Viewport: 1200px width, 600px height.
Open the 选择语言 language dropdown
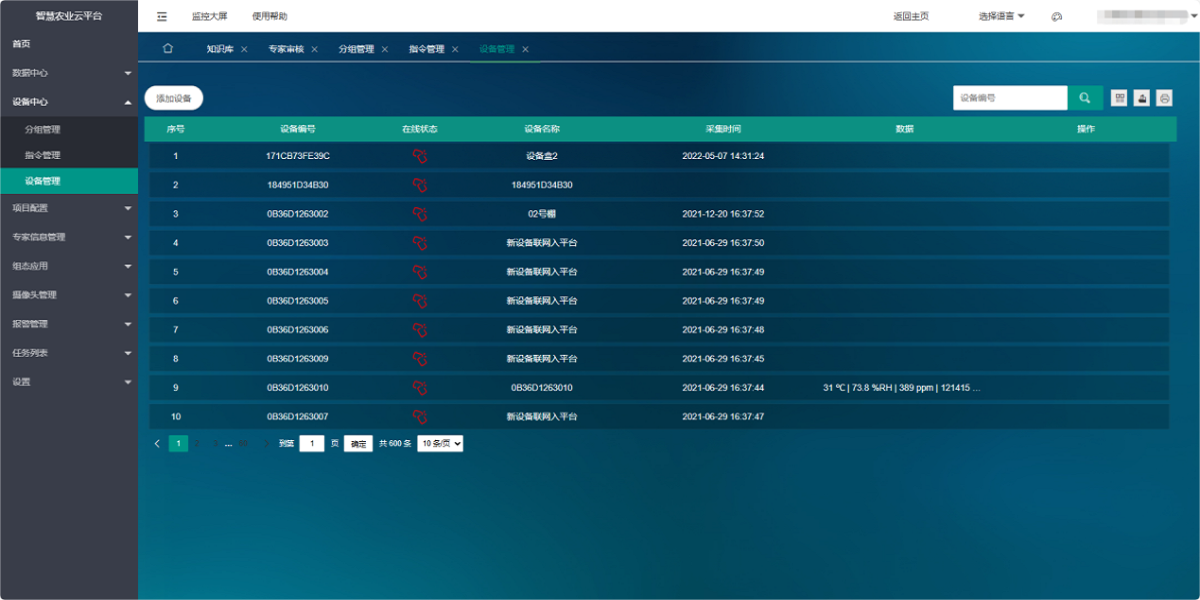pyautogui.click(x=995, y=16)
